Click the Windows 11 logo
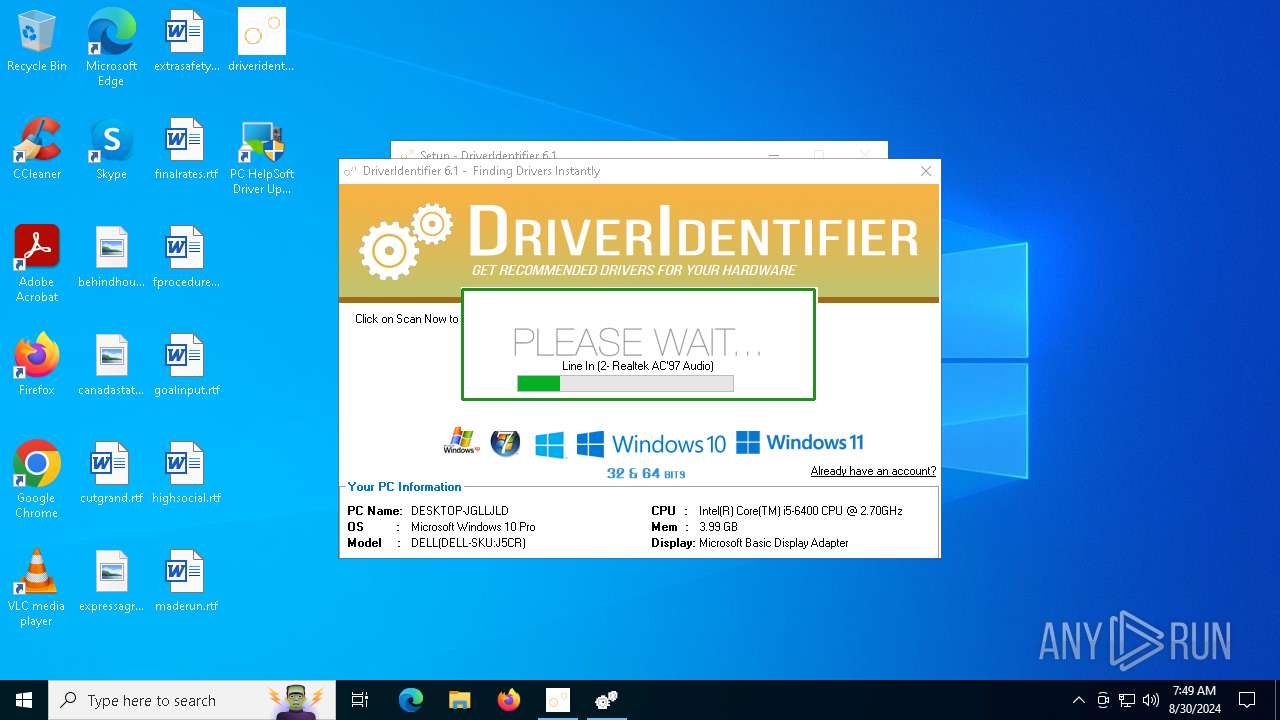Screen dimensions: 1280x720 [x=800, y=442]
